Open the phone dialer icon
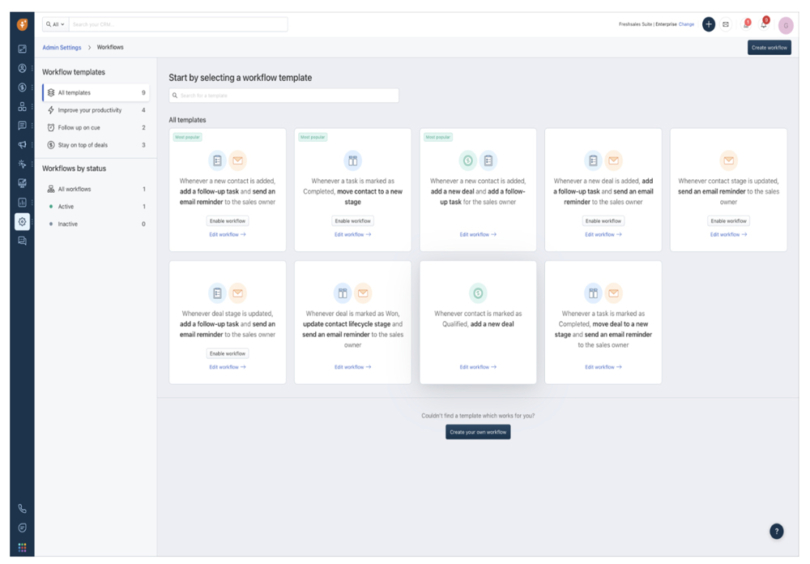 (x=22, y=508)
